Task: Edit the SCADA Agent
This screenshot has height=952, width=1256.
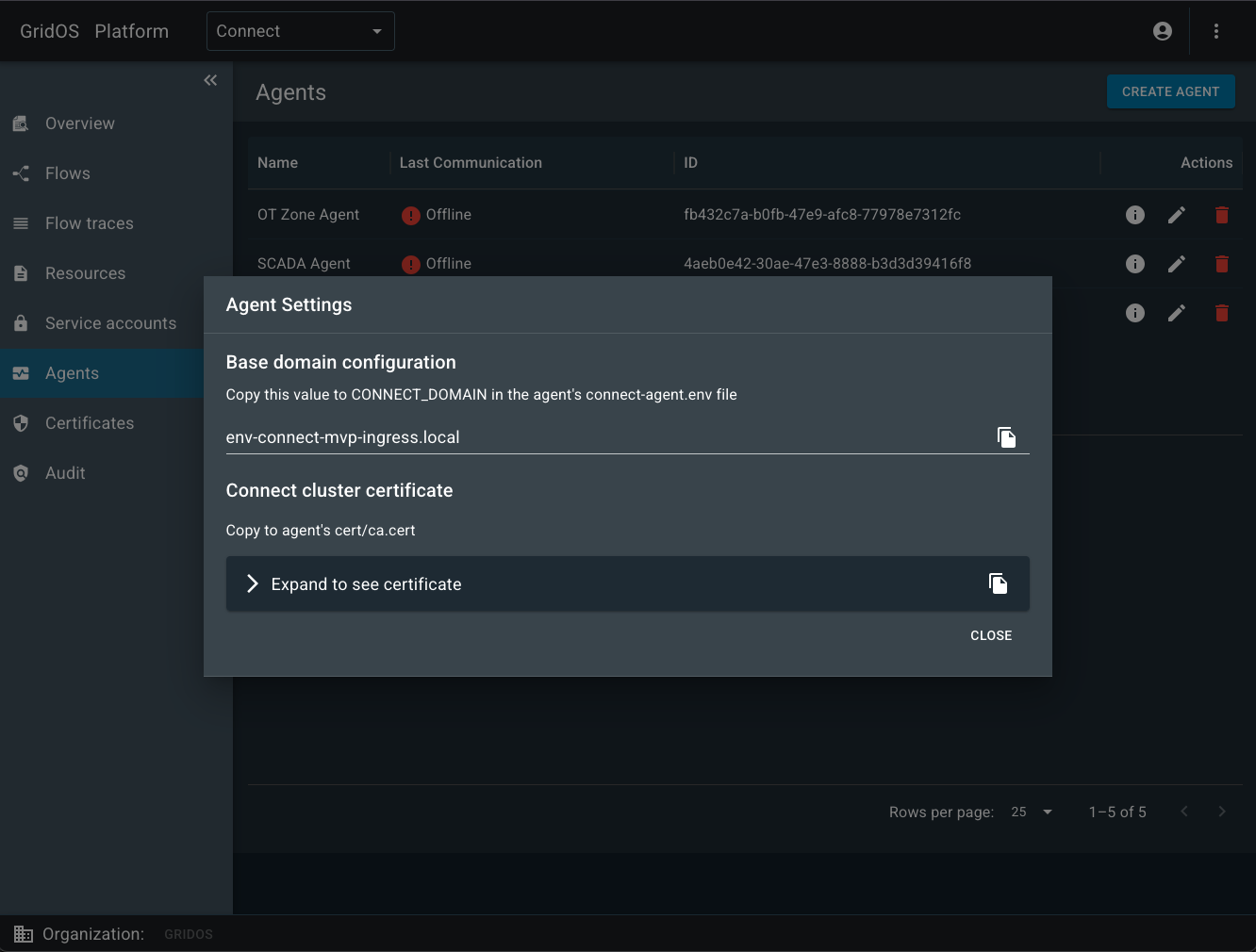Action: coord(1177,264)
